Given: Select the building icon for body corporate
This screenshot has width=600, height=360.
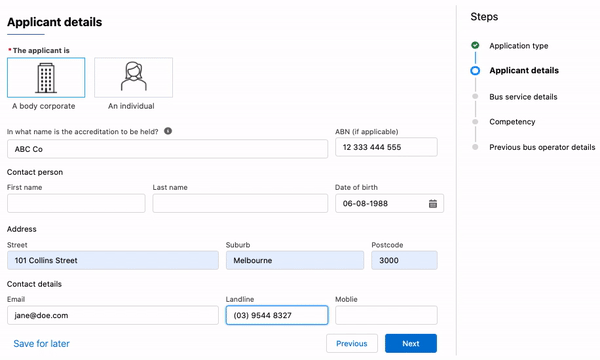Looking at the screenshot, I should pyautogui.click(x=46, y=78).
